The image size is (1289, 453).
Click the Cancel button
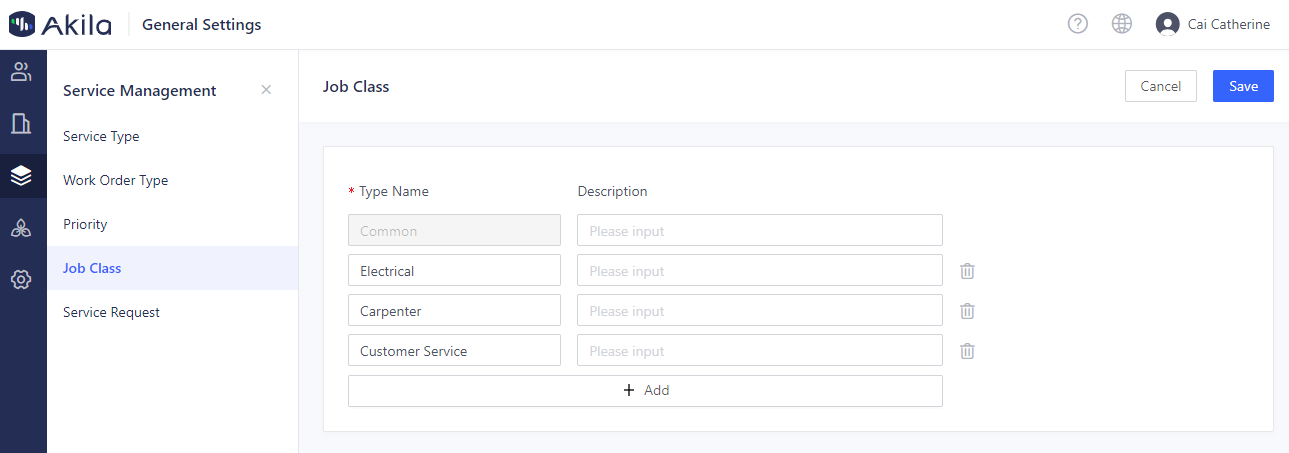click(1160, 86)
